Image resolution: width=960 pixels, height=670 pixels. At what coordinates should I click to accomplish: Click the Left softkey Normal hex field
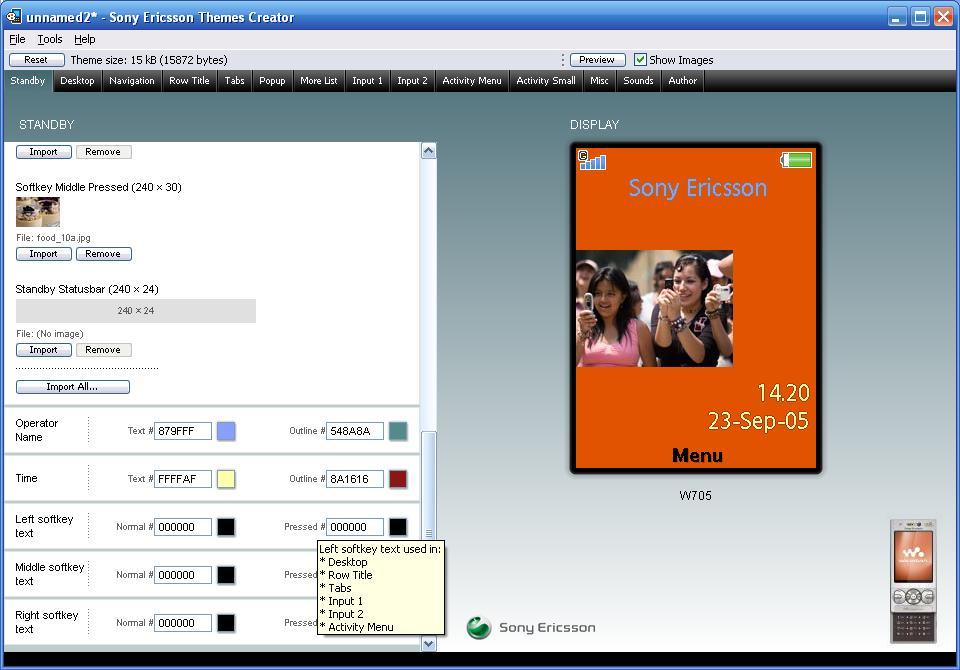click(x=182, y=527)
